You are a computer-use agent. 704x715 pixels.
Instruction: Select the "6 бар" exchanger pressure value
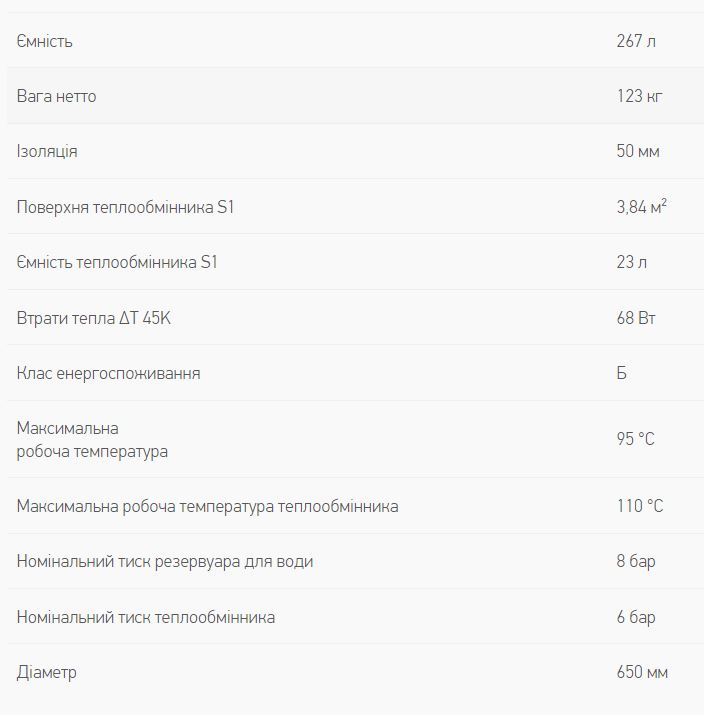(x=636, y=617)
